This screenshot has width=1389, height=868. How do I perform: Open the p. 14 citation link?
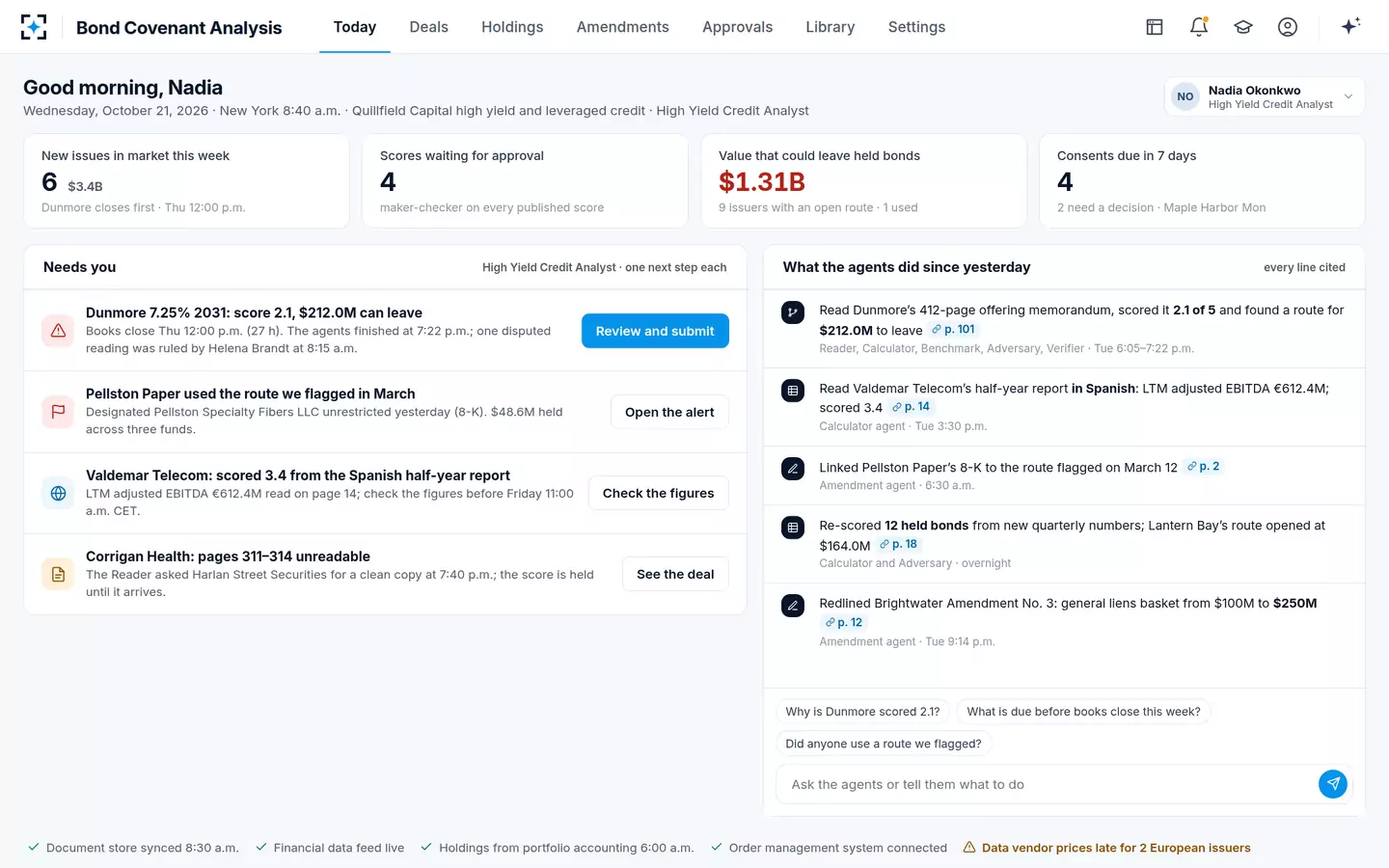(911, 407)
